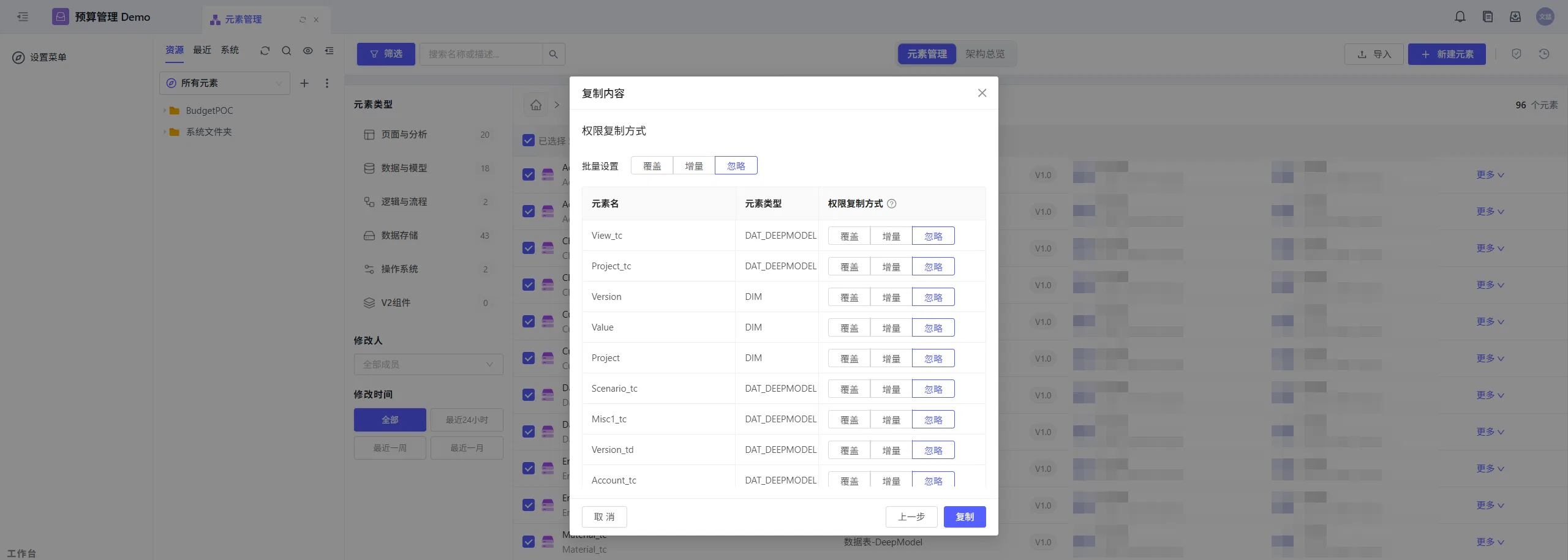The image size is (1568, 560).
Task: Expand the 系统文件夹 folder
Action: pos(165,132)
